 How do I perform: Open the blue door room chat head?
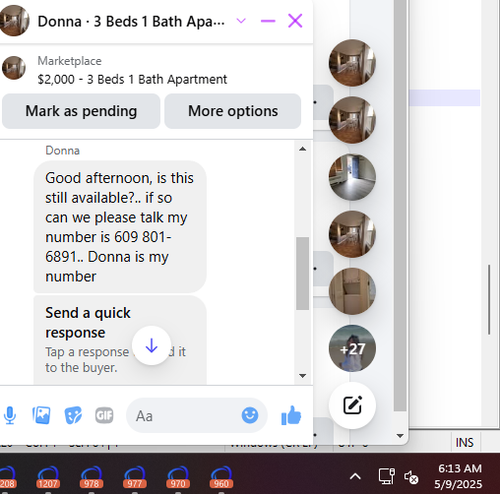(x=352, y=177)
